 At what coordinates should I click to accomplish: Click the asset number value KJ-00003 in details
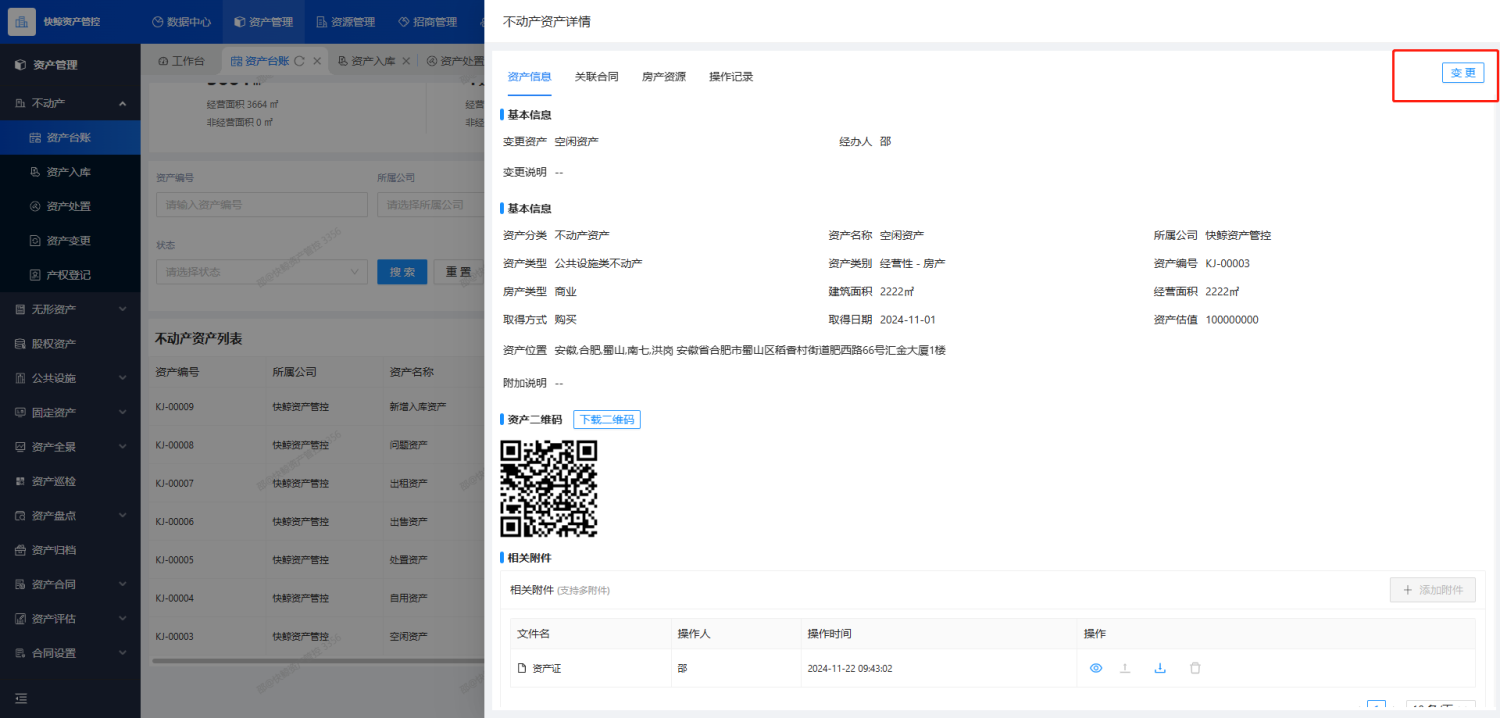1228,264
